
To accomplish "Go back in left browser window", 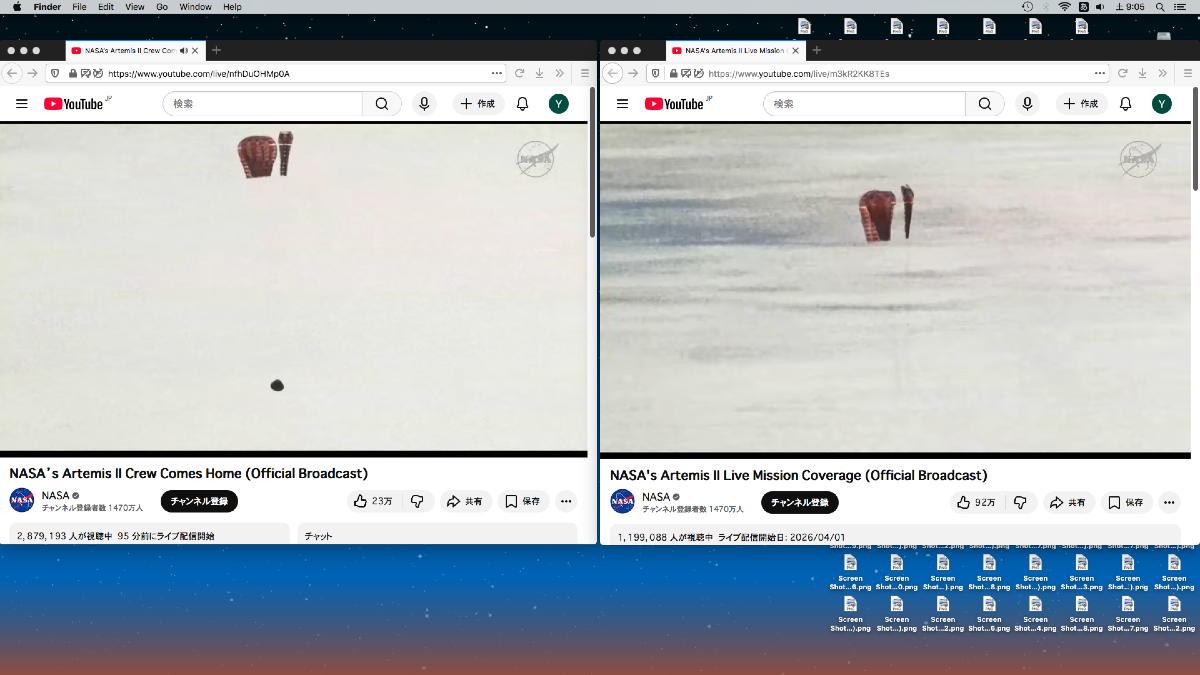I will [12, 73].
